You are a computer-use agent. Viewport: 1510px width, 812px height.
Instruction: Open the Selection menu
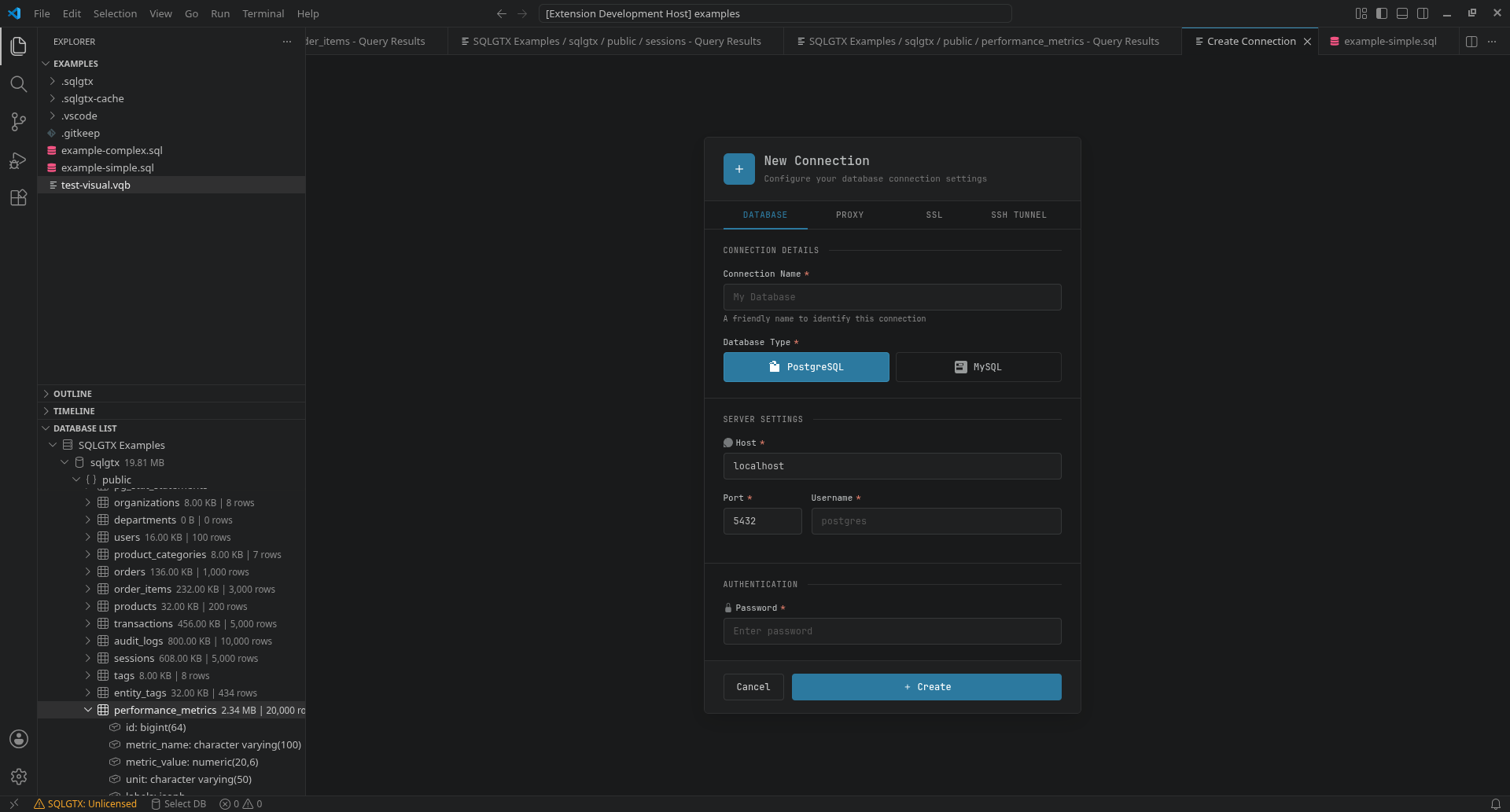115,13
